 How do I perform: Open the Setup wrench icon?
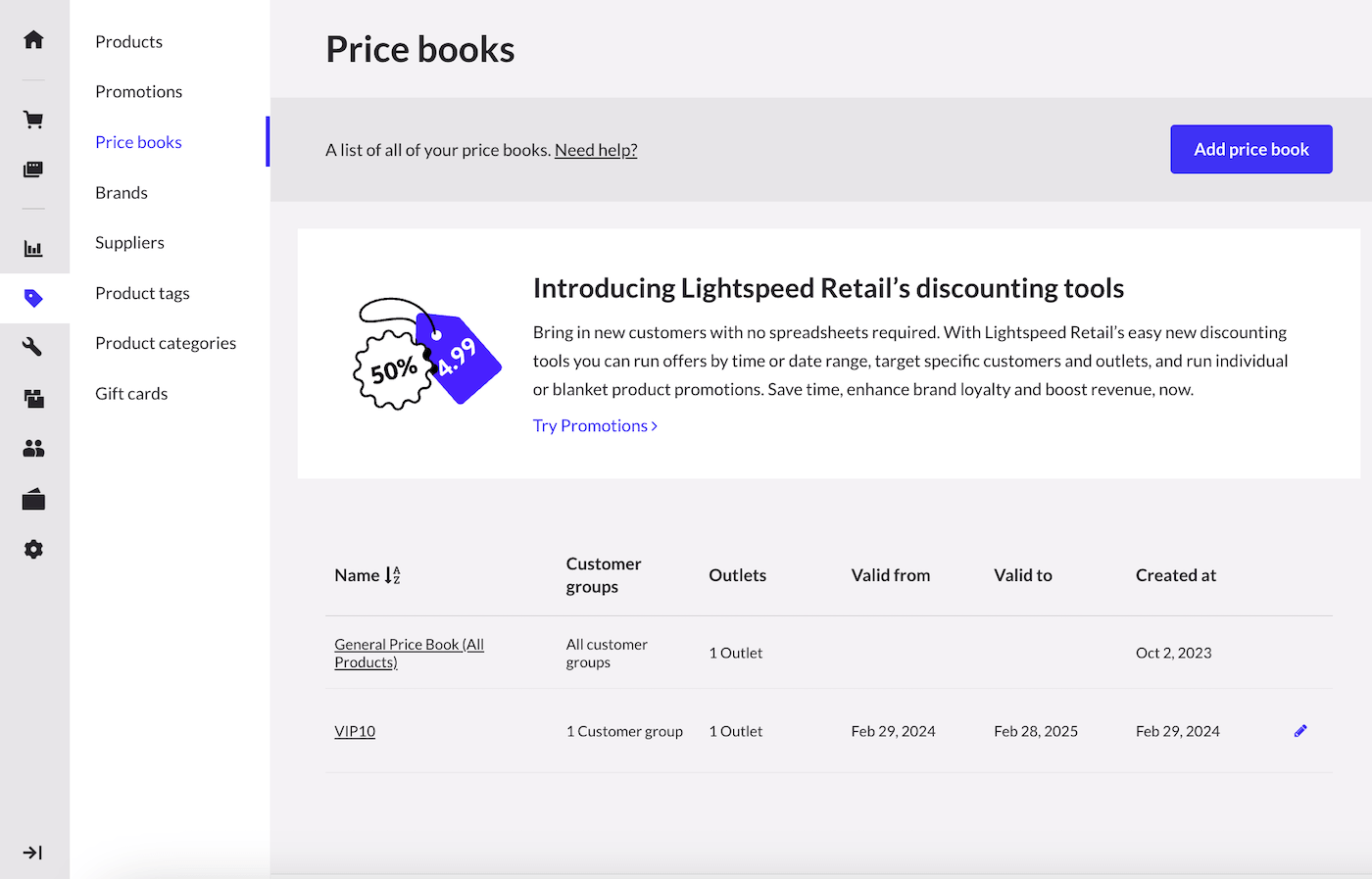[x=33, y=348]
